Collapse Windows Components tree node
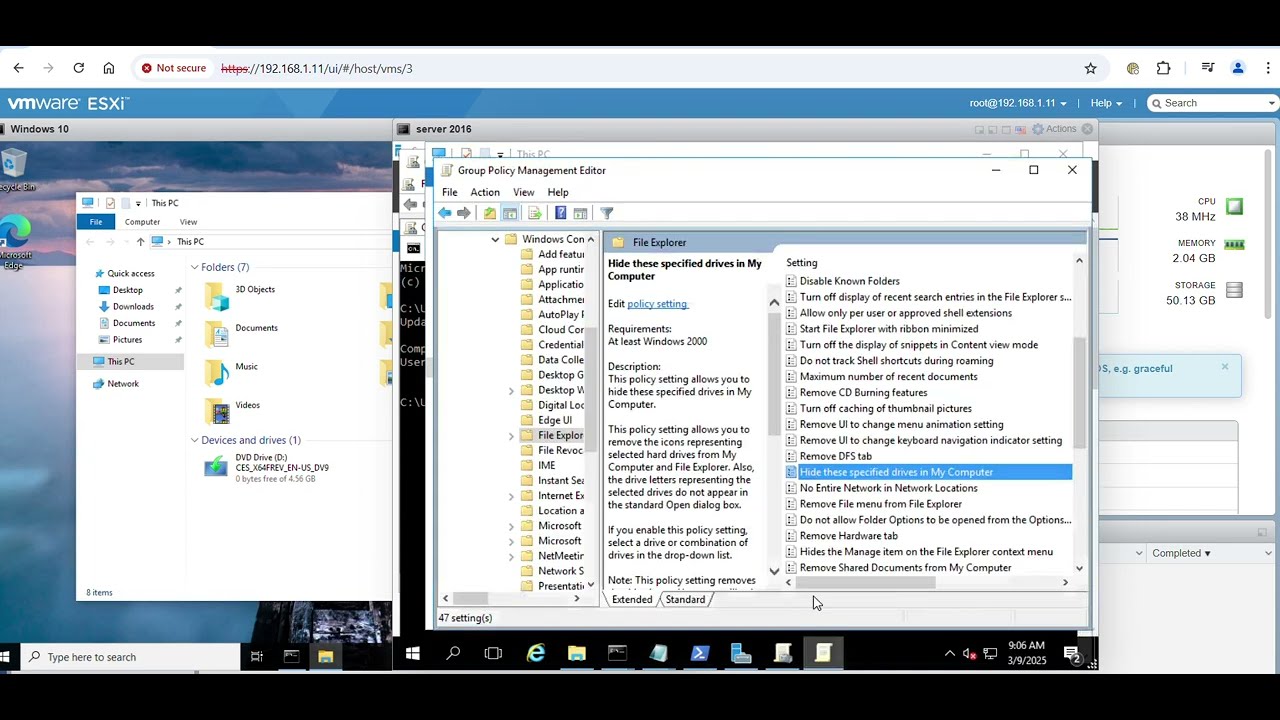Image resolution: width=1280 pixels, height=720 pixels. coord(495,240)
